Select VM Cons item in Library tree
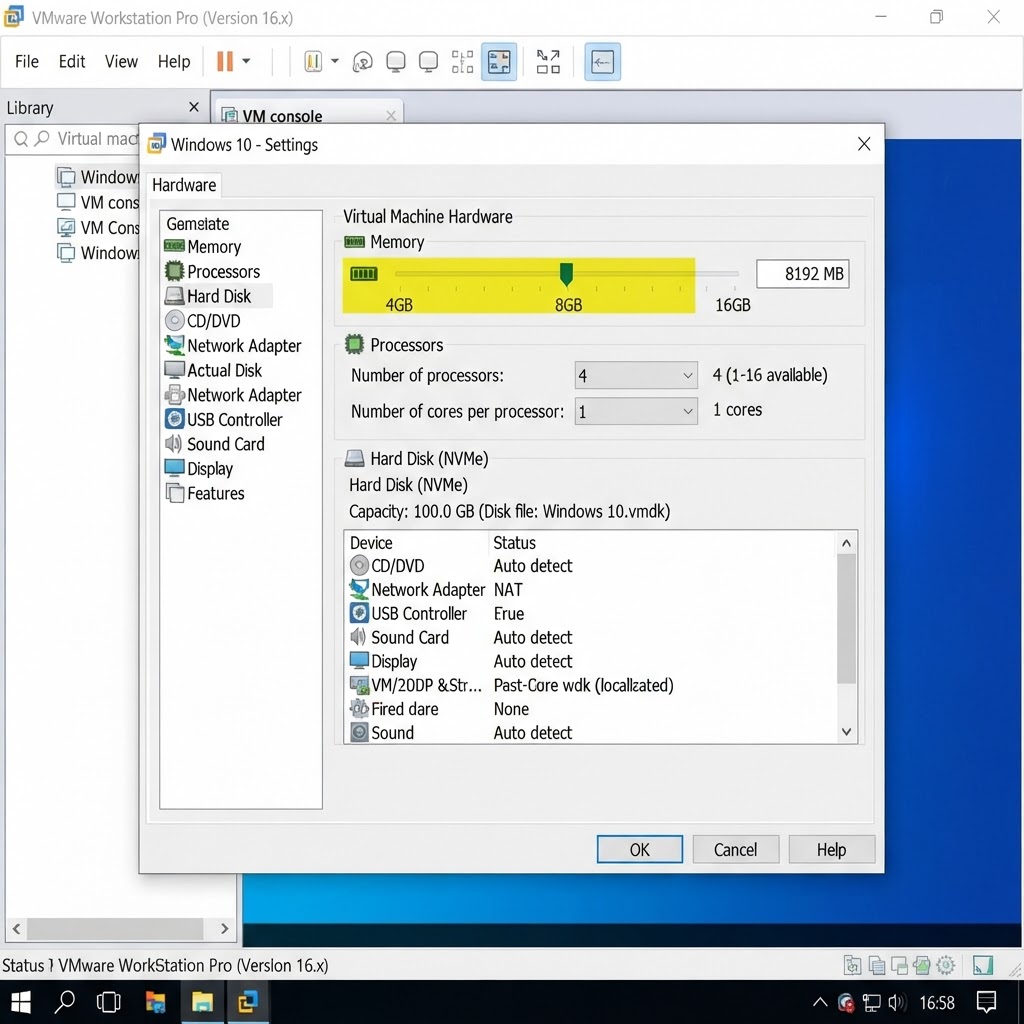 pos(98,228)
